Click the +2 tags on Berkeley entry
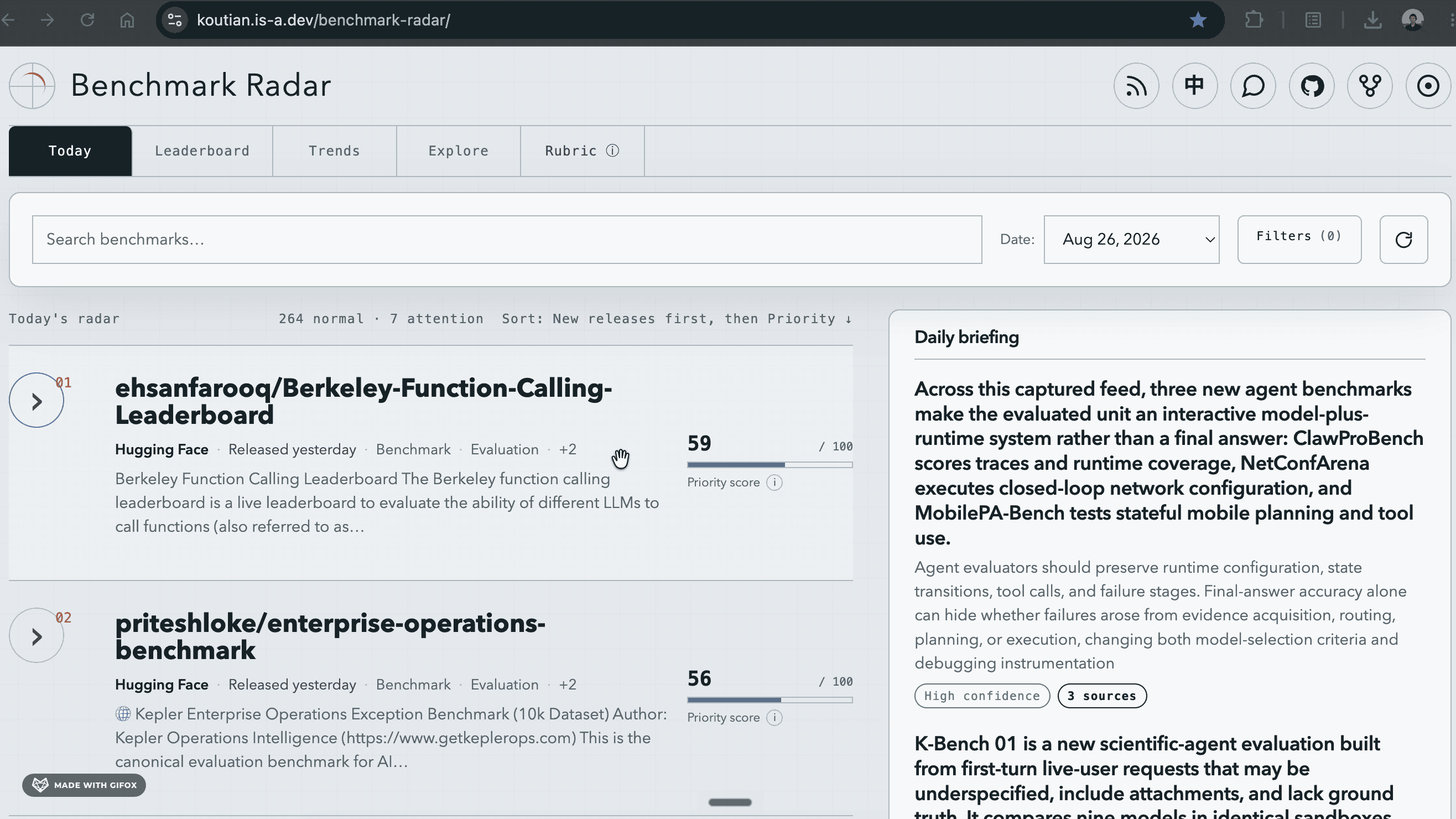The image size is (1456, 819). point(568,450)
